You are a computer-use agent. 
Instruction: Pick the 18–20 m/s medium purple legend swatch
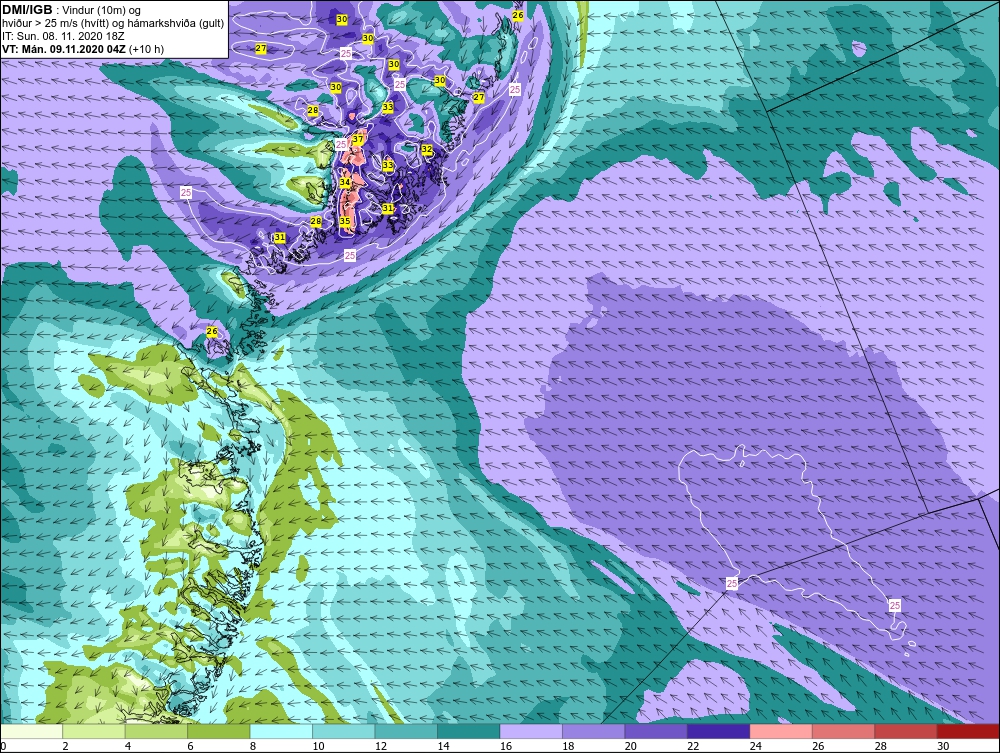[594, 731]
